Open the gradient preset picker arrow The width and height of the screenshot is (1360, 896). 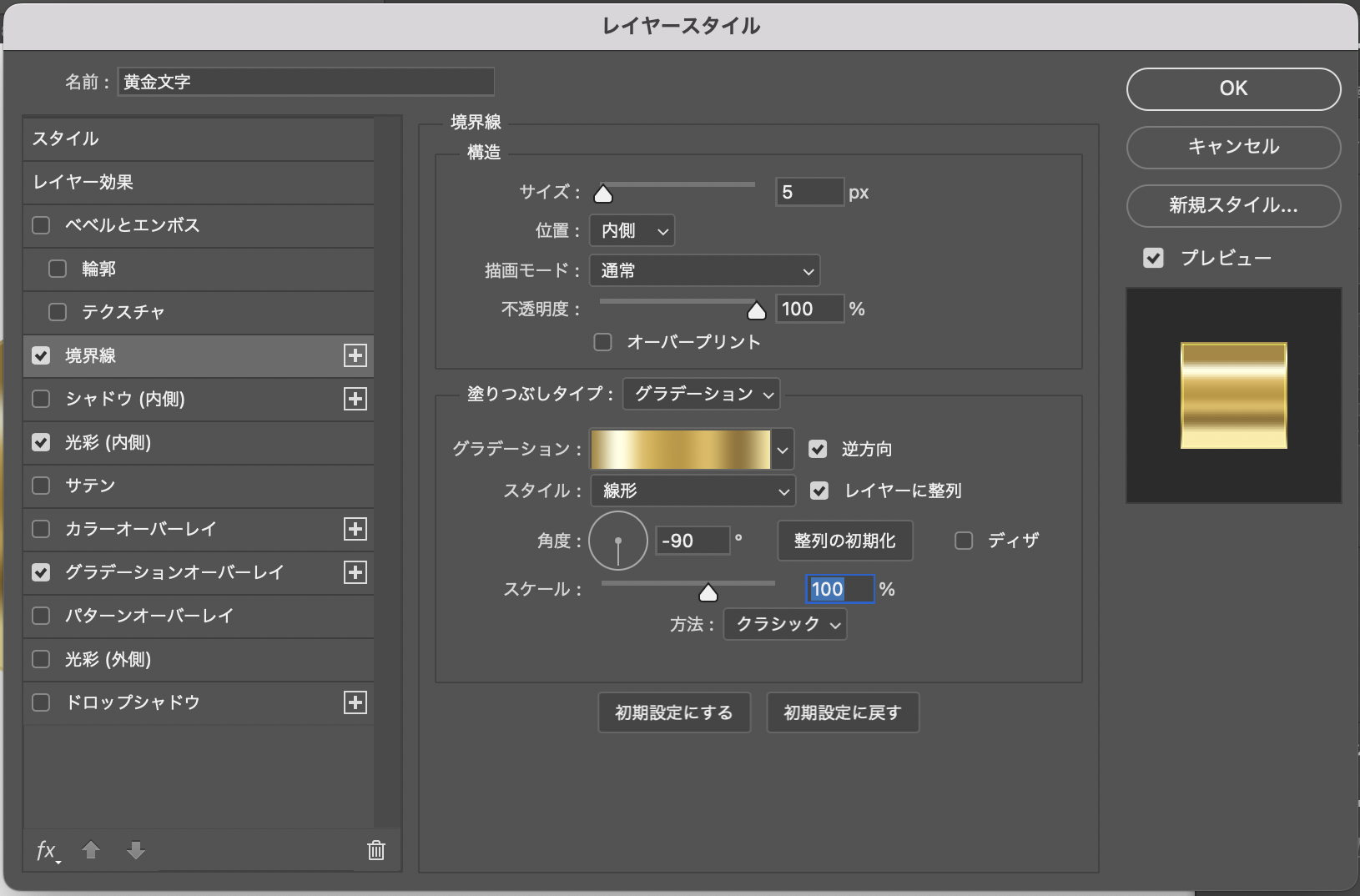click(x=783, y=450)
